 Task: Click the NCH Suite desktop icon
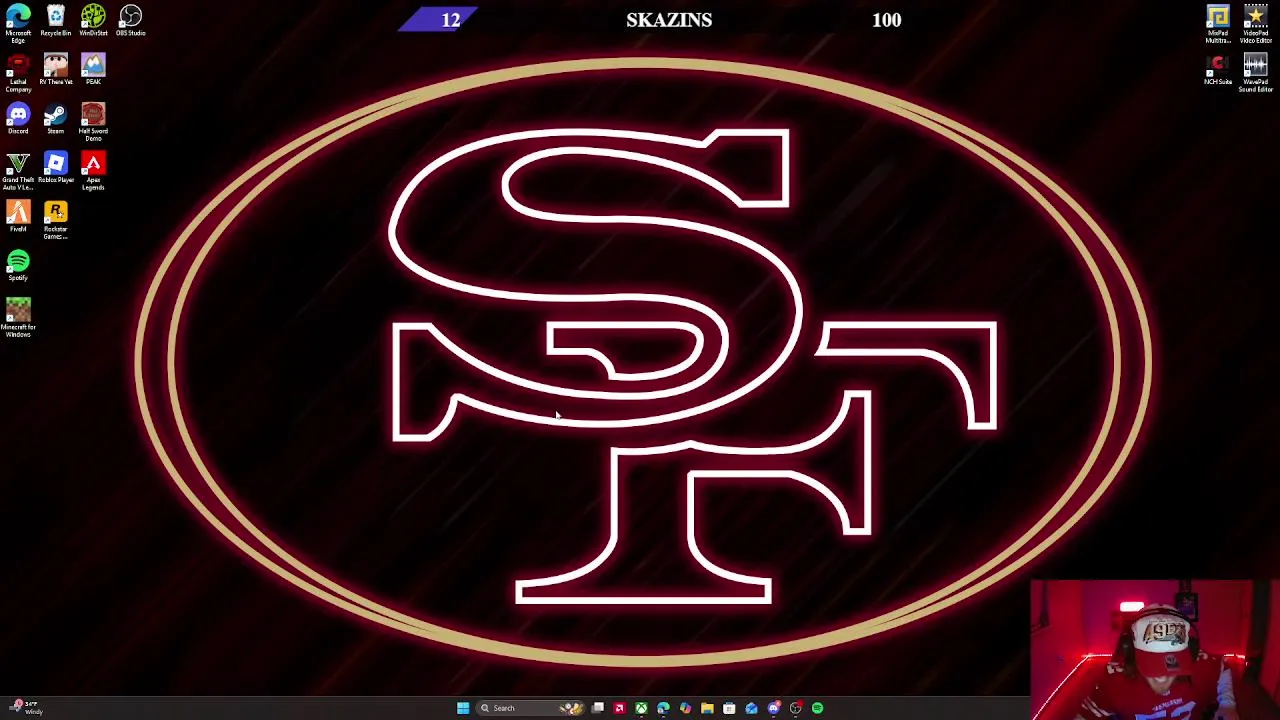click(x=1218, y=70)
